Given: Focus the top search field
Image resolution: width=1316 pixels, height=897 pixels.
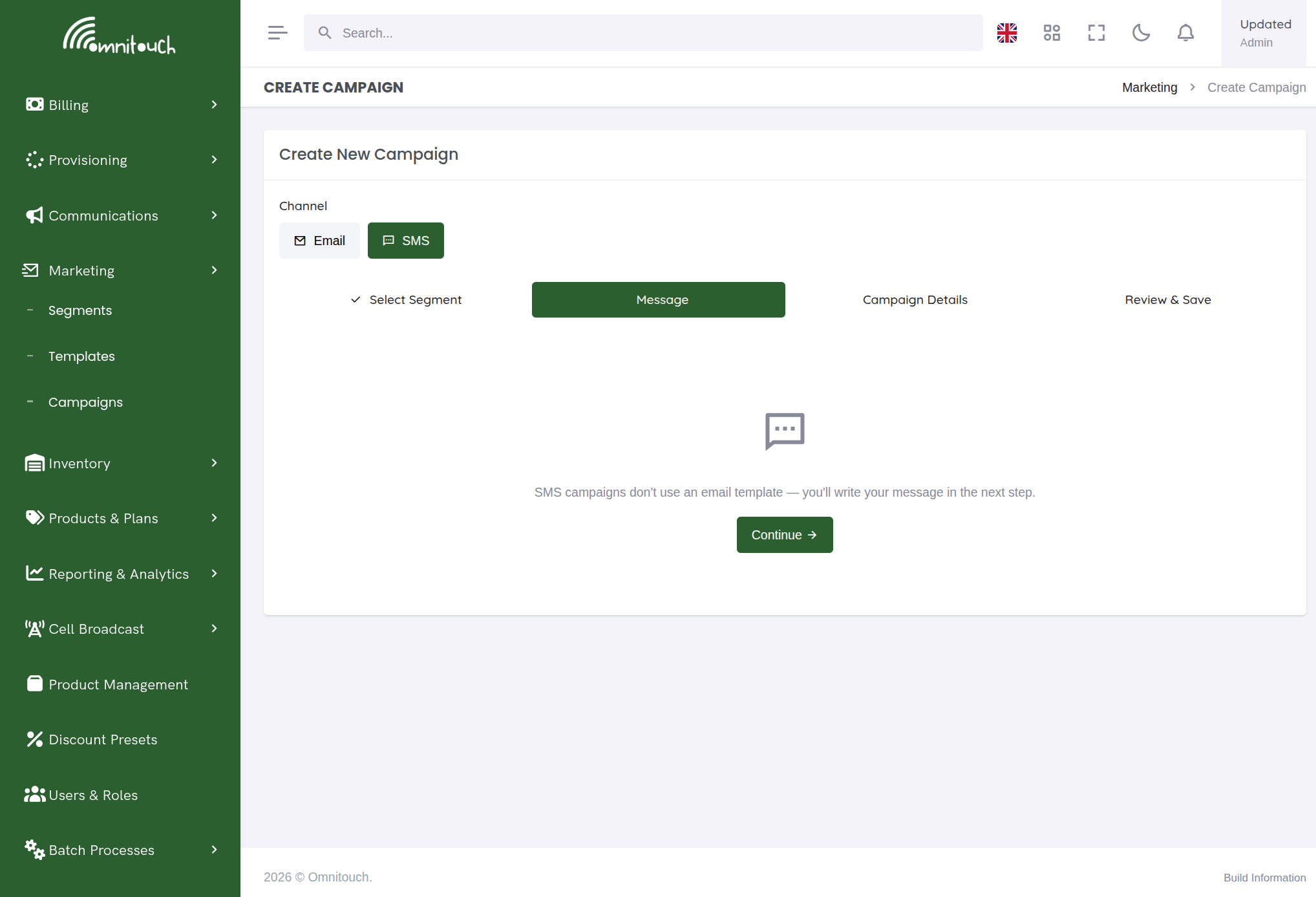Looking at the screenshot, I should coord(643,33).
